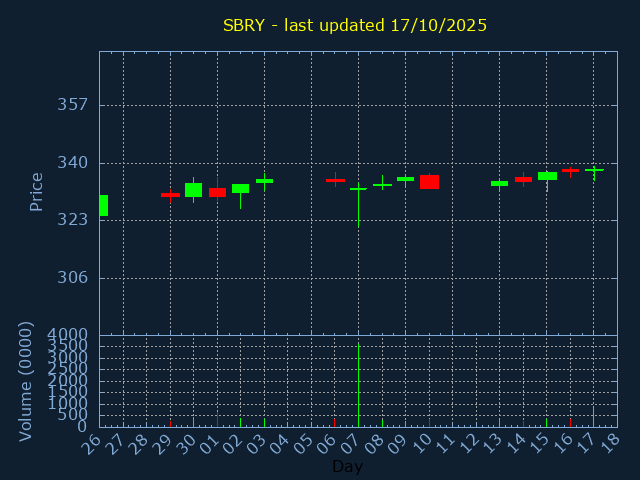
Task: Click the Day x-axis title
Action: point(347,467)
